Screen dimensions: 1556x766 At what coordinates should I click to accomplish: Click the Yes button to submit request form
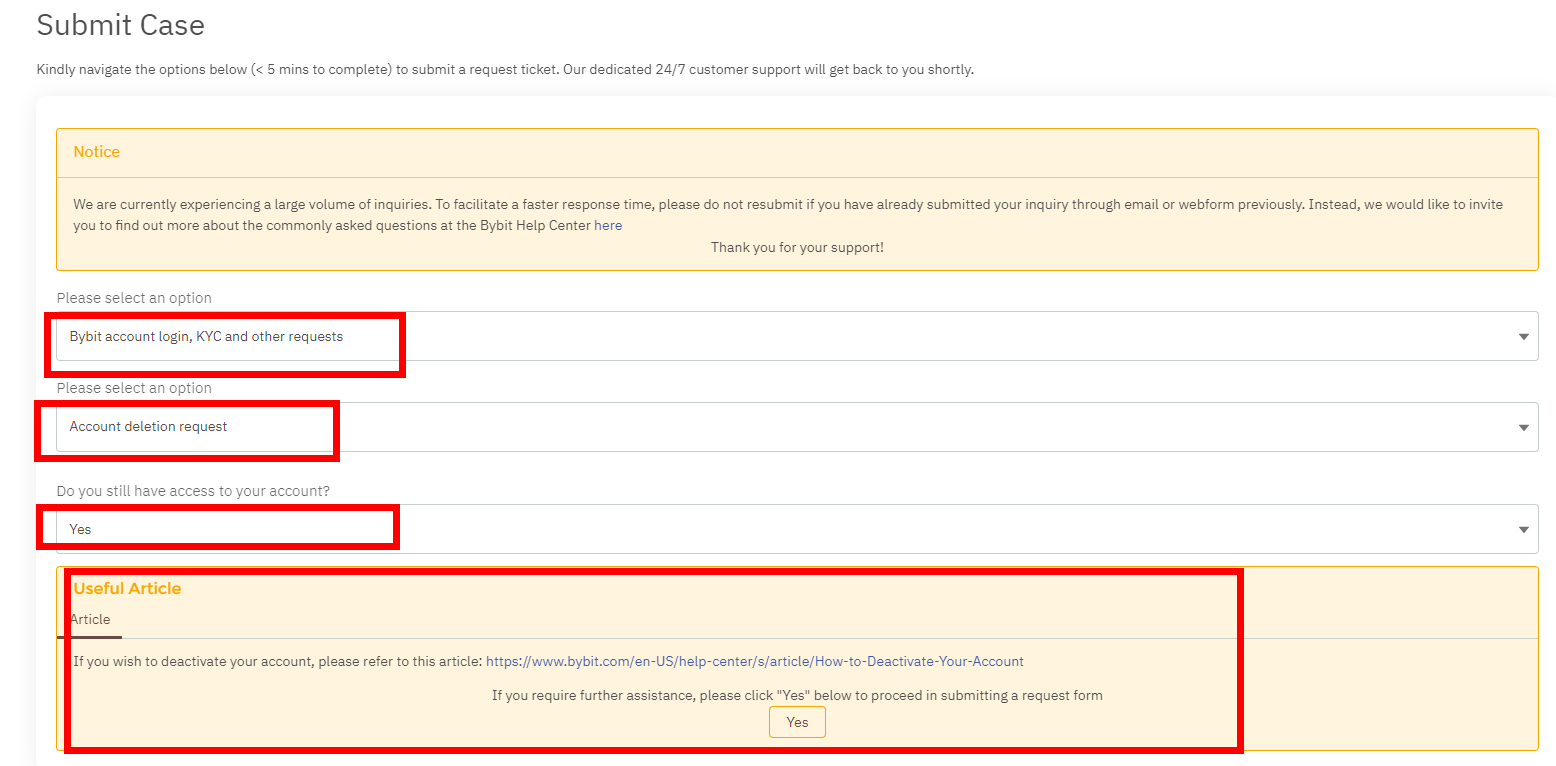797,722
